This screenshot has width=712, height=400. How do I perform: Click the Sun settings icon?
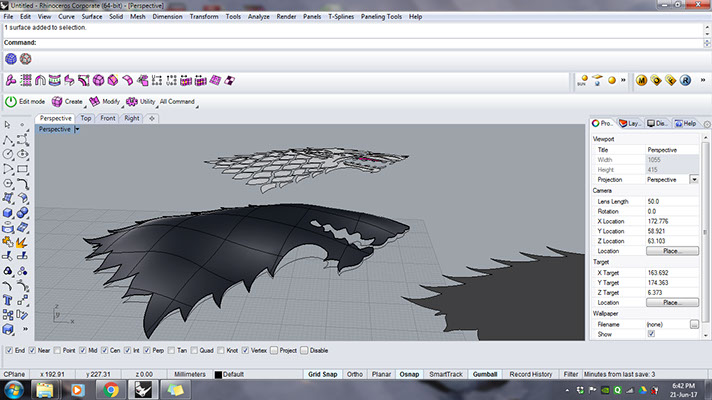click(x=583, y=80)
